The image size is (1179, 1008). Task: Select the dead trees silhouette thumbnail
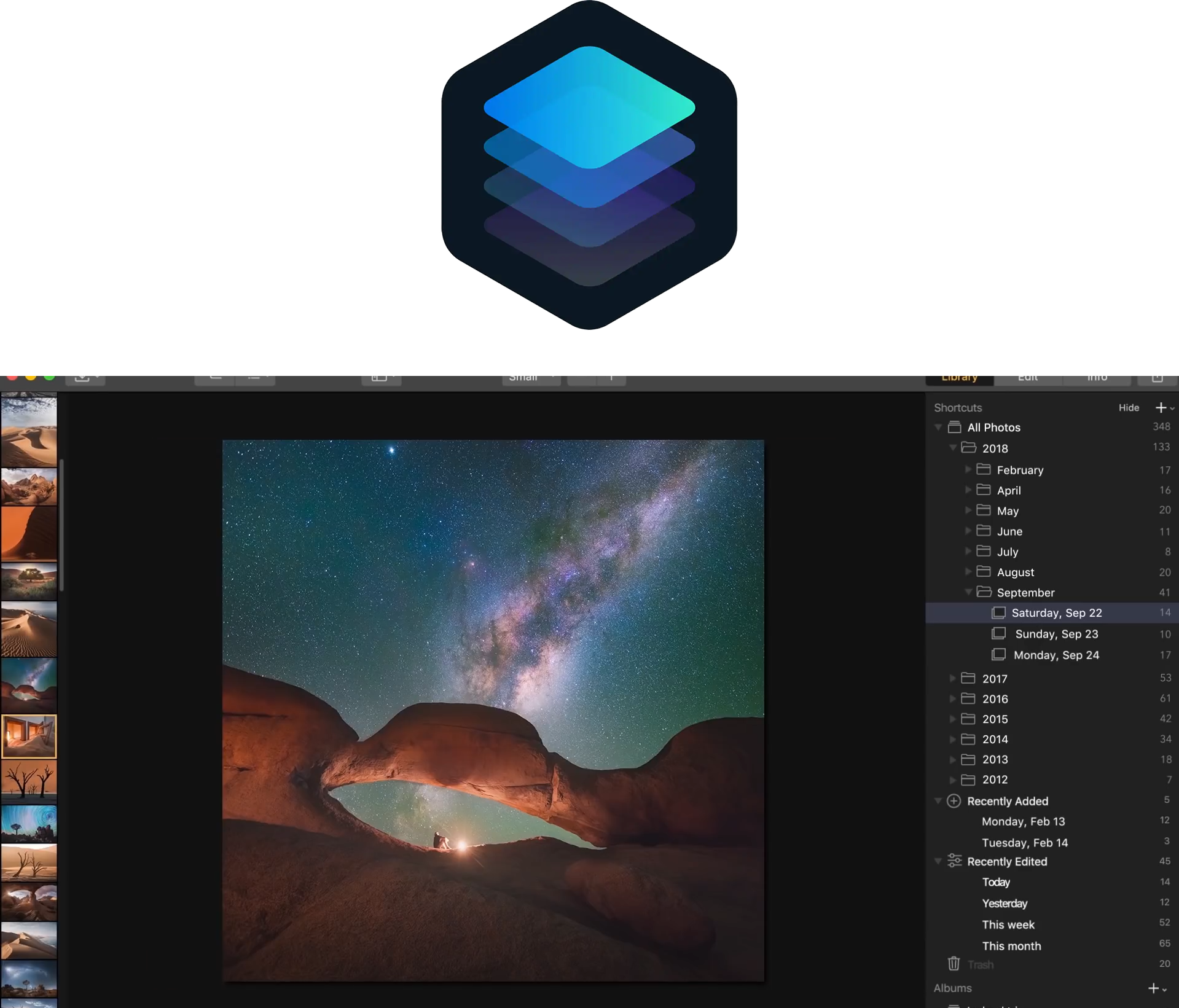pos(29,781)
